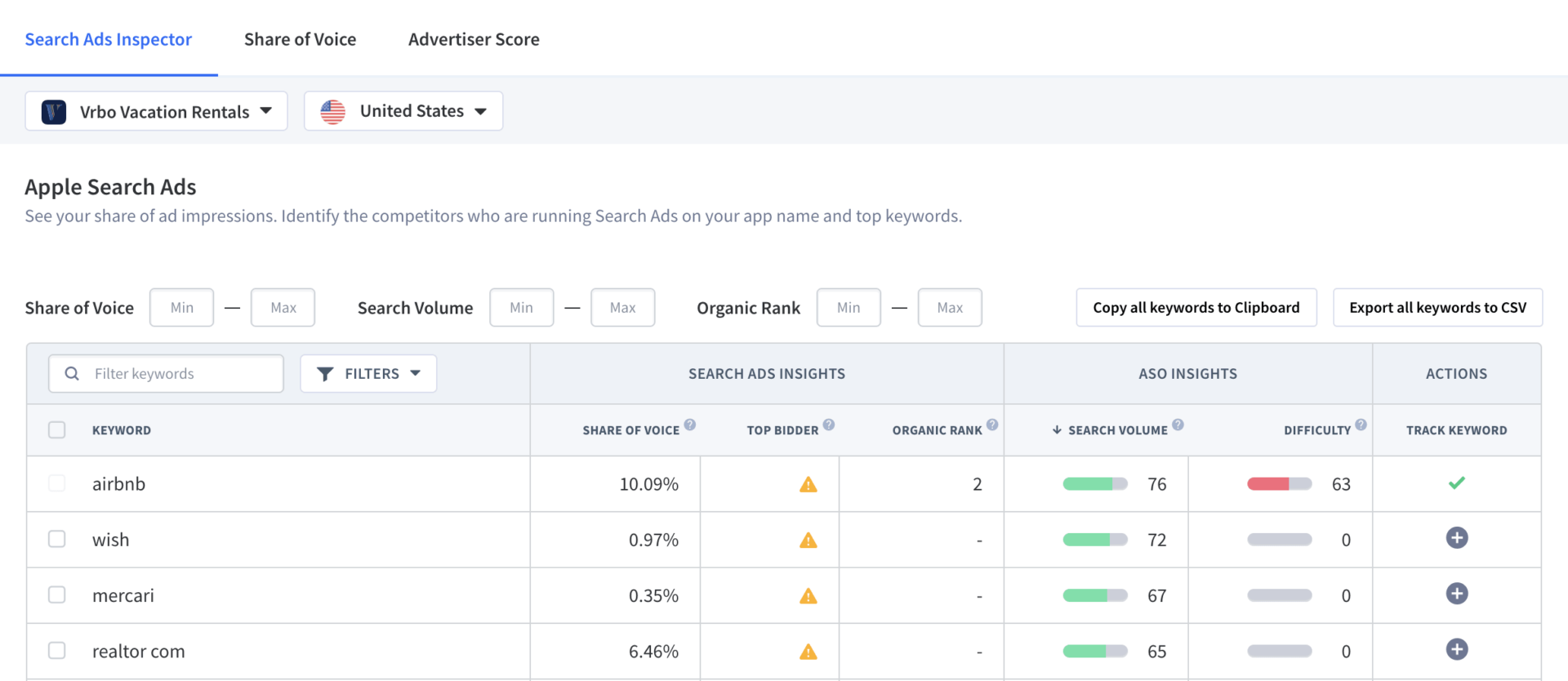Image resolution: width=1568 pixels, height=681 pixels.
Task: Show Difficulty help tooltip icon
Action: coord(1361,425)
